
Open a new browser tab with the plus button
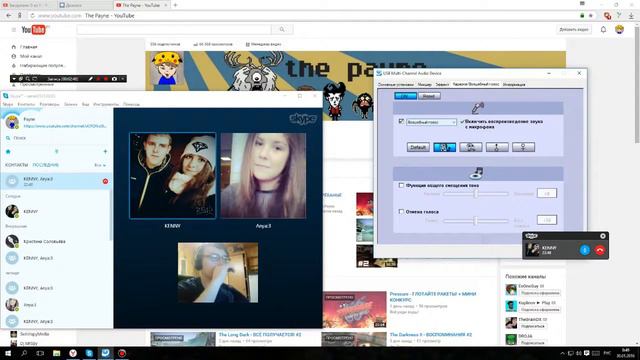(176, 5)
